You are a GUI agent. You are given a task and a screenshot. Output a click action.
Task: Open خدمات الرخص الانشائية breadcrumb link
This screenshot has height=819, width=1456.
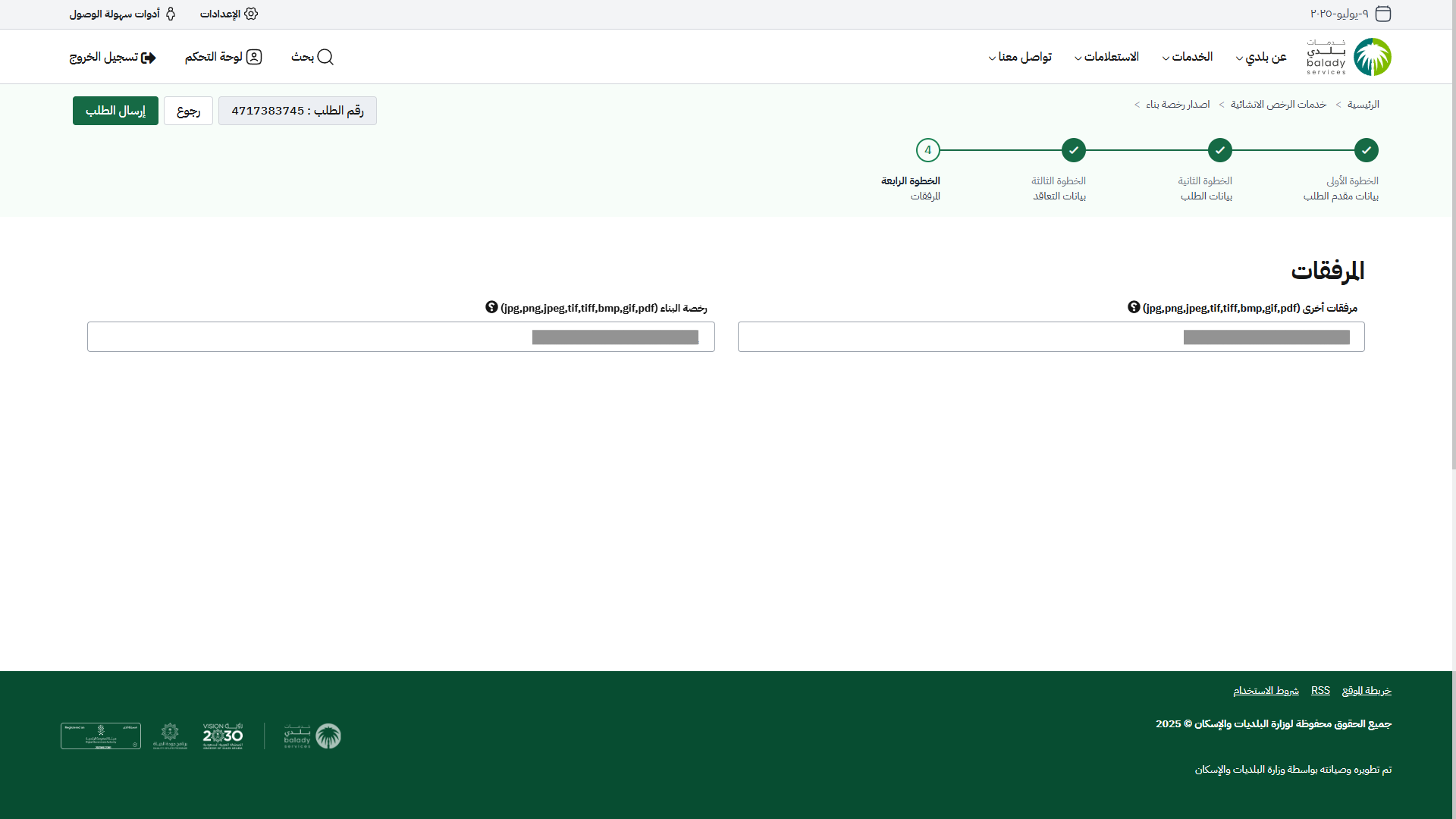click(1278, 105)
